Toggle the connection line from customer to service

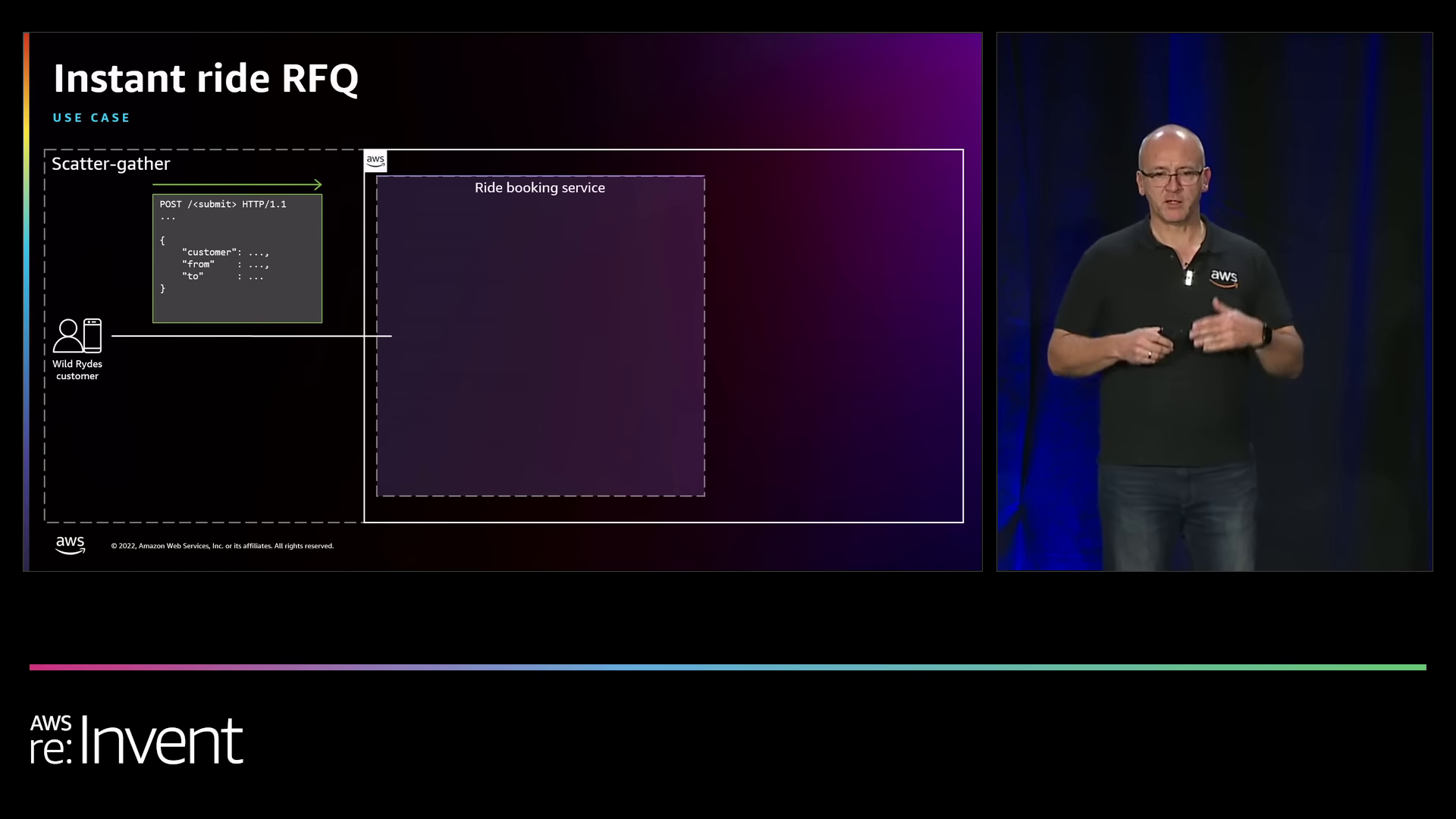tap(250, 336)
